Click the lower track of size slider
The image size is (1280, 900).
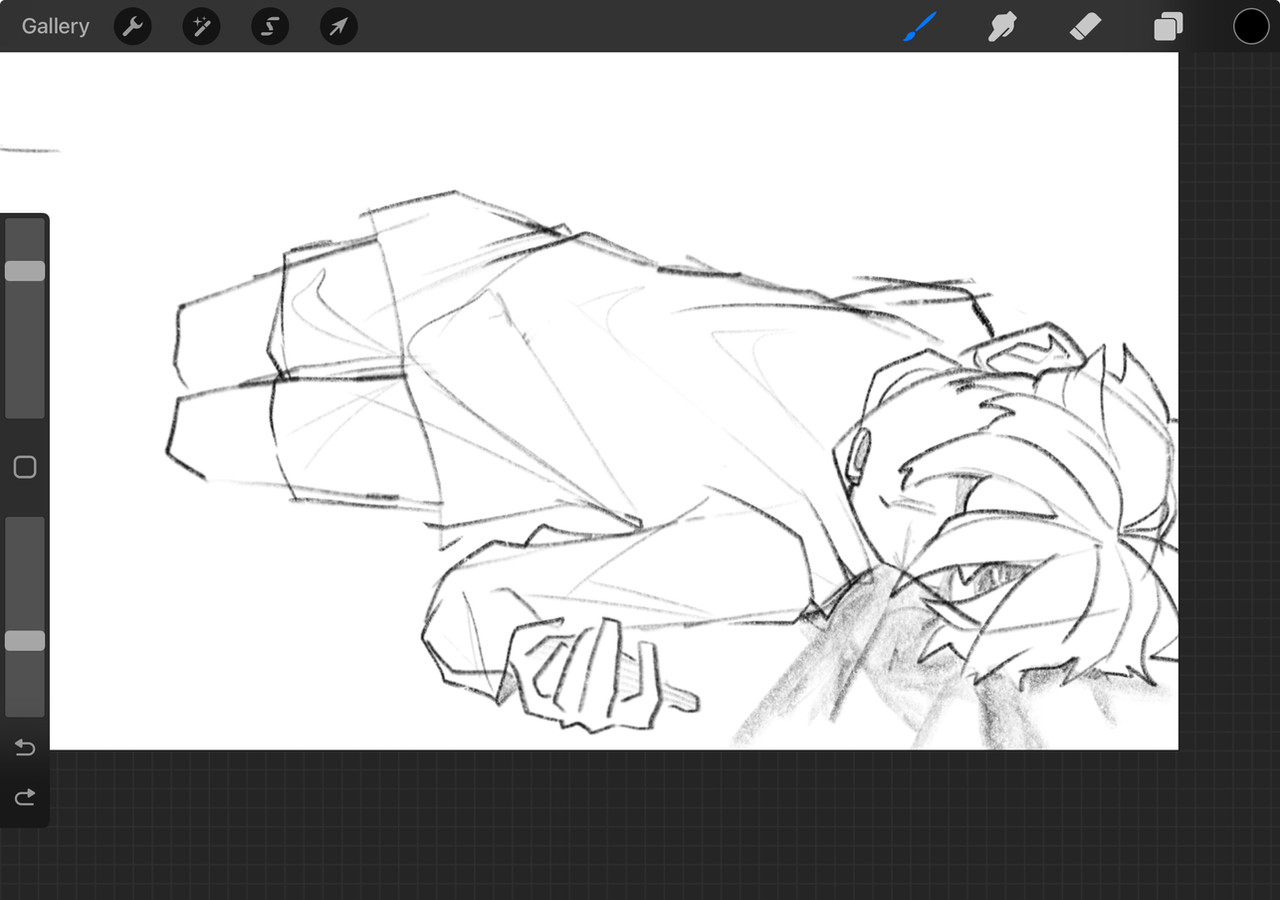25,350
